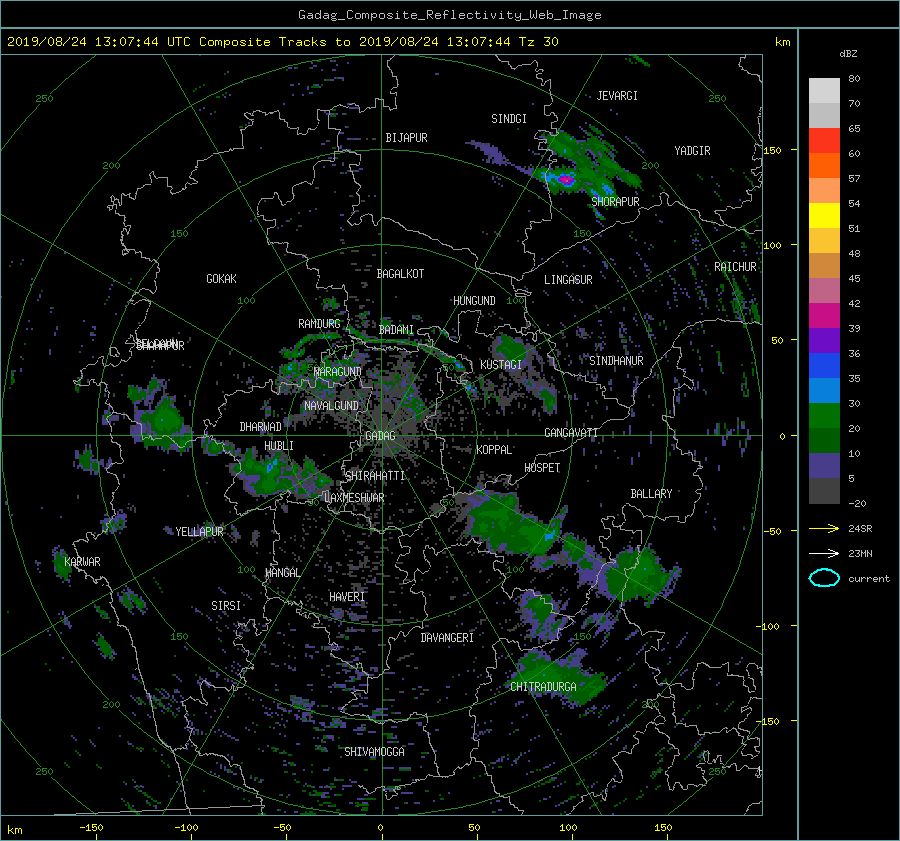Select the KOPPAL label
This screenshot has width=900, height=841.
point(494,450)
